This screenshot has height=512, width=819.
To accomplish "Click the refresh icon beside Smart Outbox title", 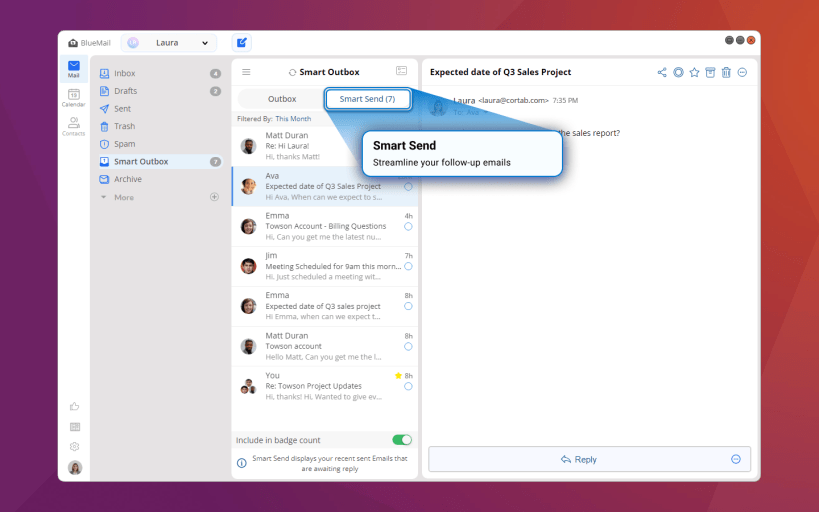I will click(292, 73).
